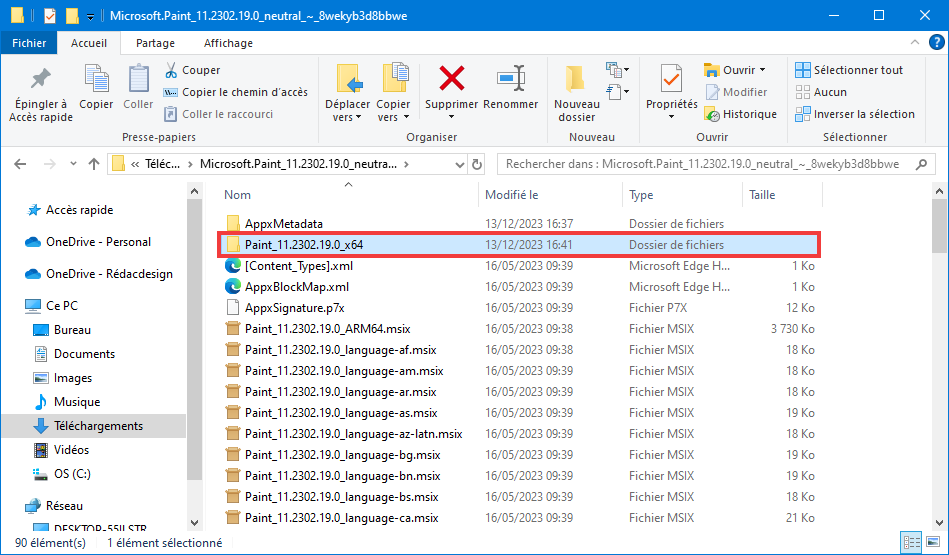Click the search magnifier icon
The width and height of the screenshot is (949, 555).
[921, 164]
